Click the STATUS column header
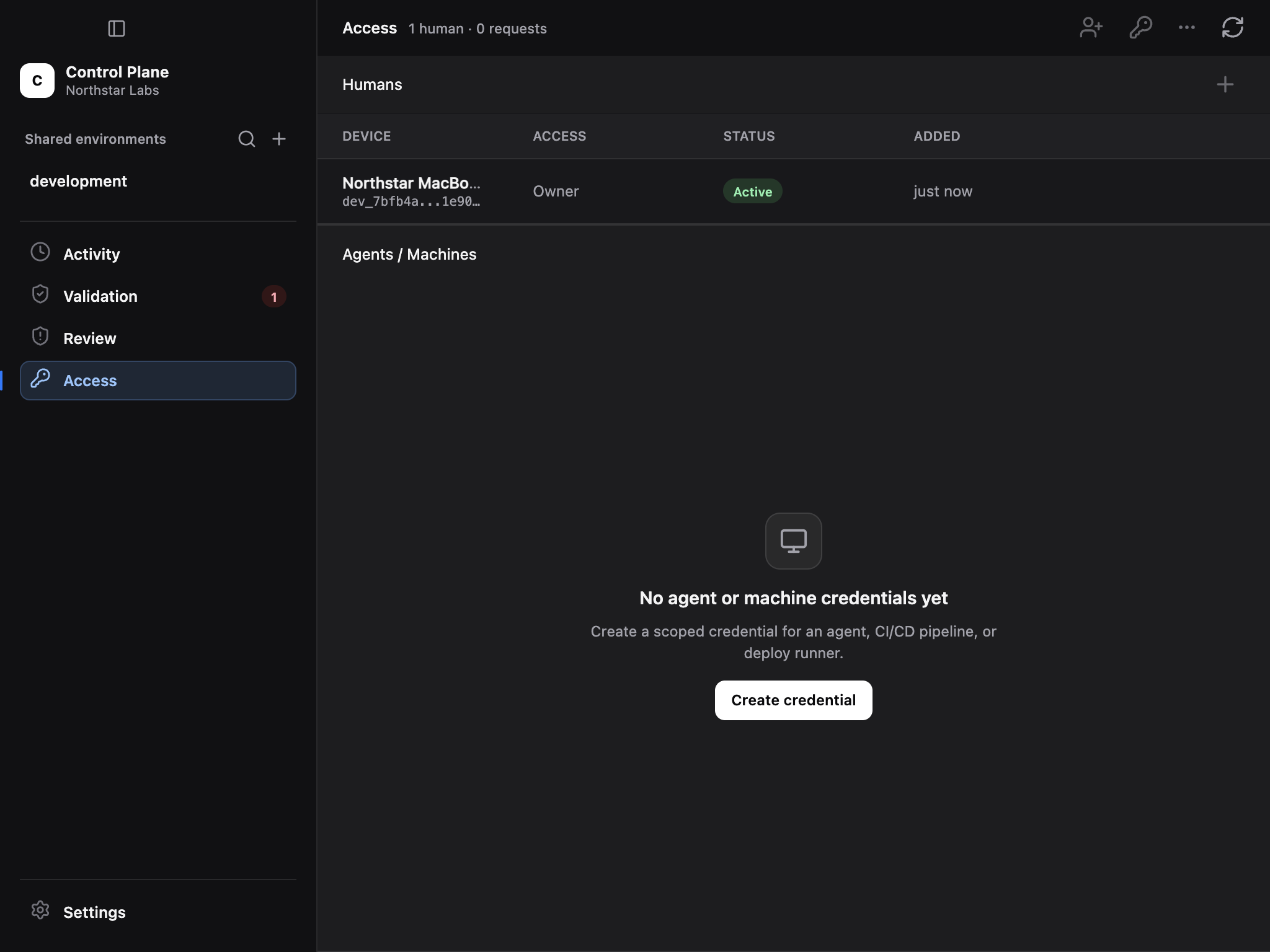The image size is (1270, 952). click(749, 136)
